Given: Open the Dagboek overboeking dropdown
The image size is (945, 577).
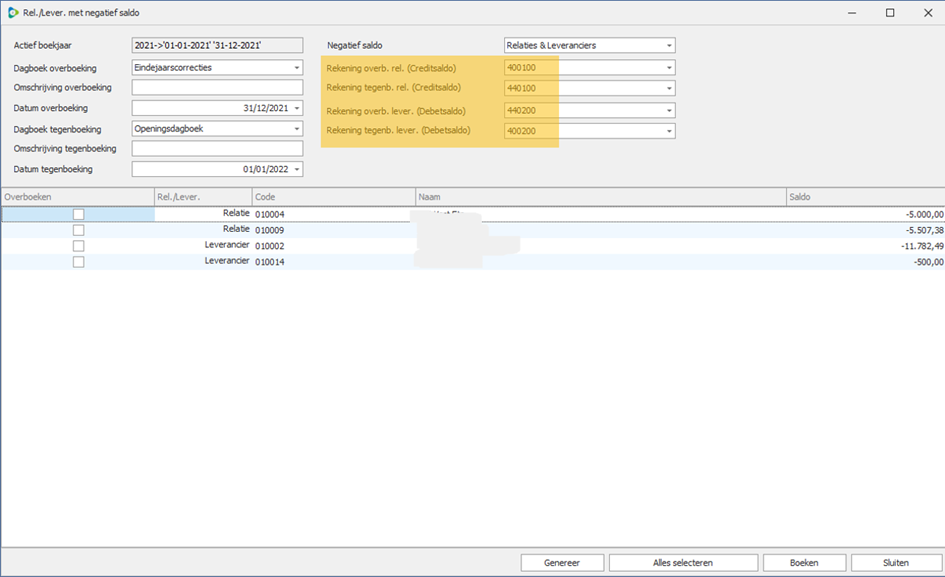Looking at the screenshot, I should tap(297, 68).
